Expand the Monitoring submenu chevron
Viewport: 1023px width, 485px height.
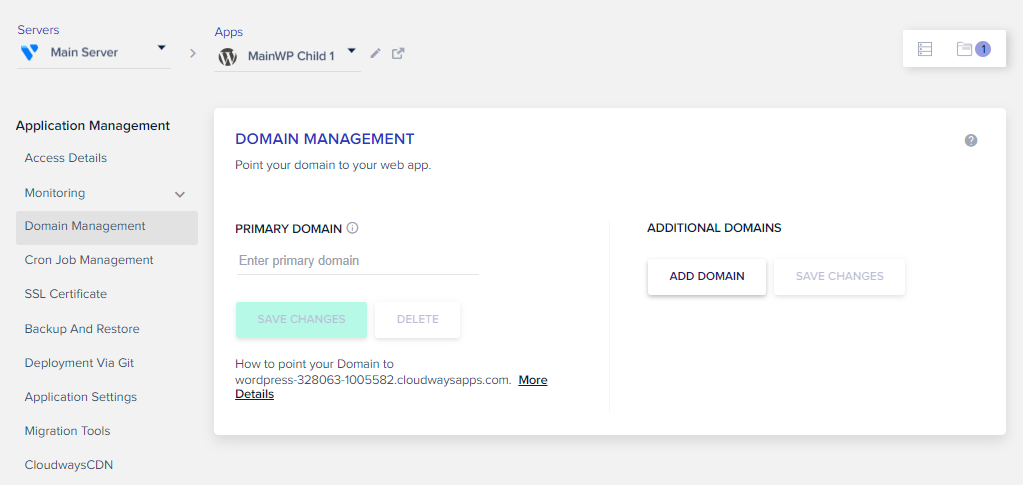180,194
